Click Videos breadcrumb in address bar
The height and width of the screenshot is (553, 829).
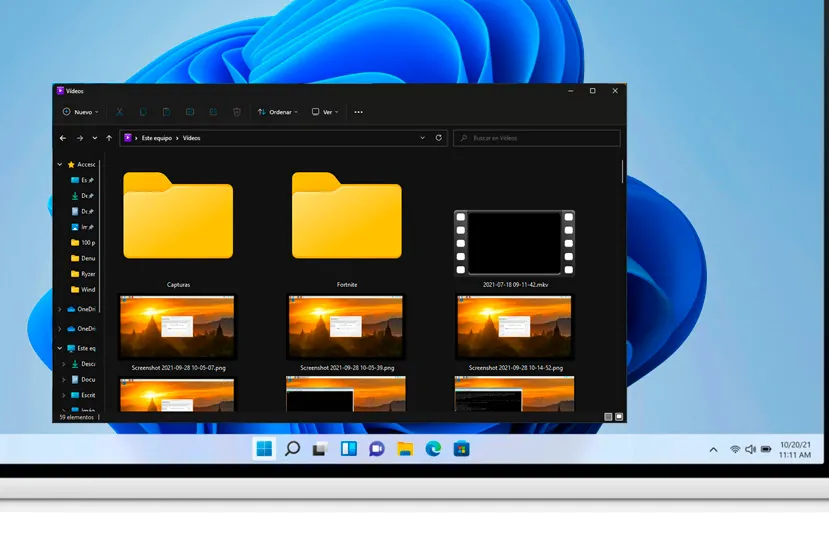coord(191,138)
